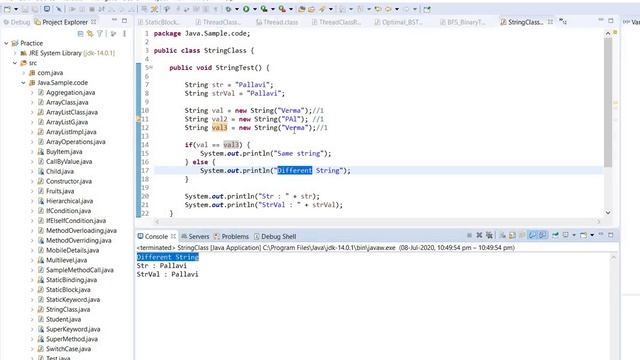Click the Open Task folder icon
Viewport: 640px width, 360px height.
coord(311,9)
